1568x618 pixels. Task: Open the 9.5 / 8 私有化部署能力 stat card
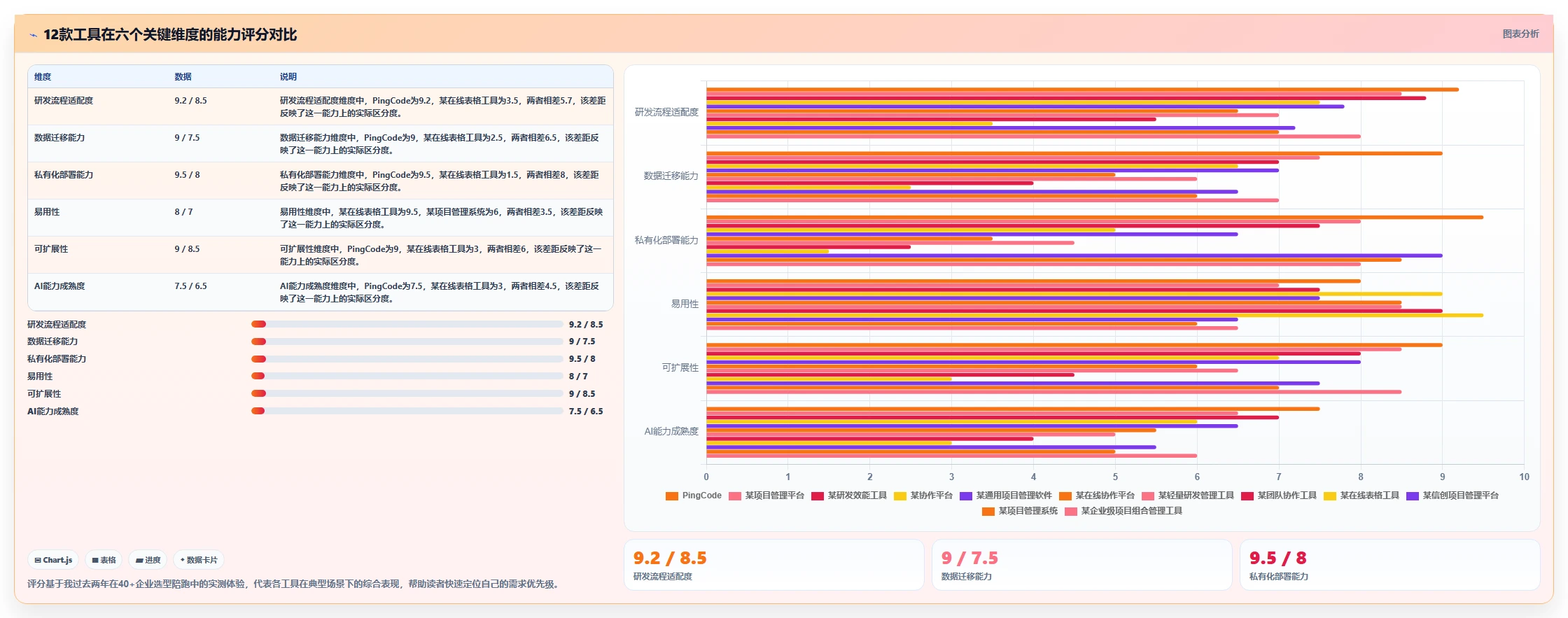tap(1390, 565)
